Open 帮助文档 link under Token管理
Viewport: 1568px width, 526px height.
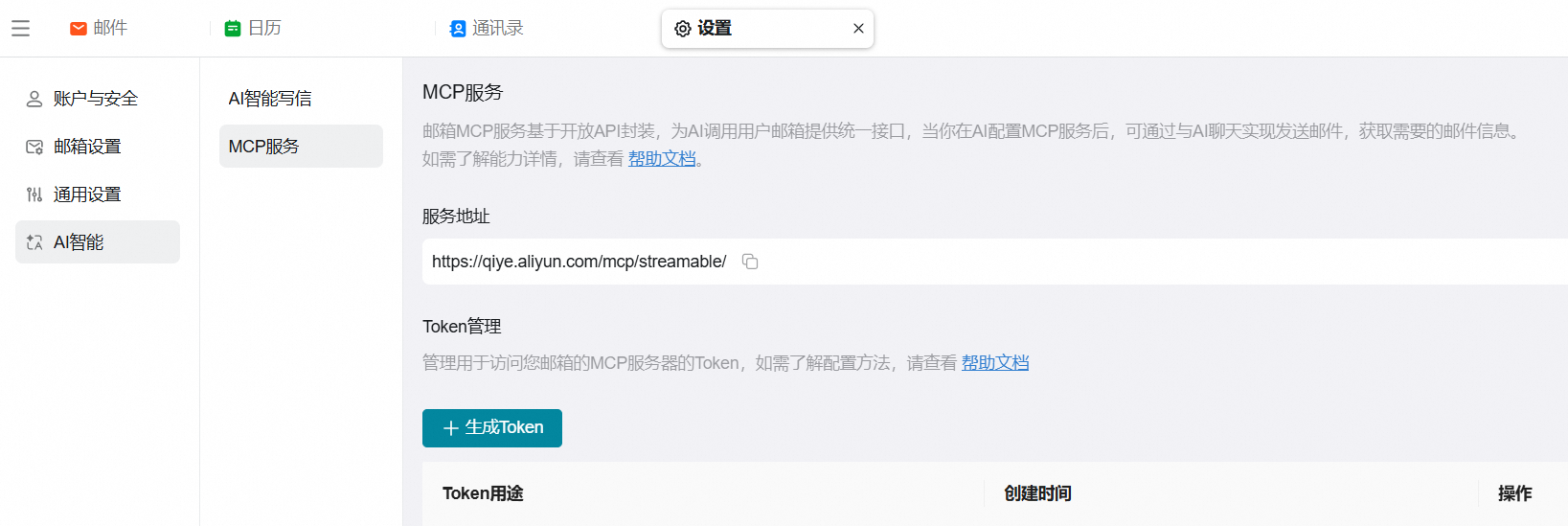(995, 363)
